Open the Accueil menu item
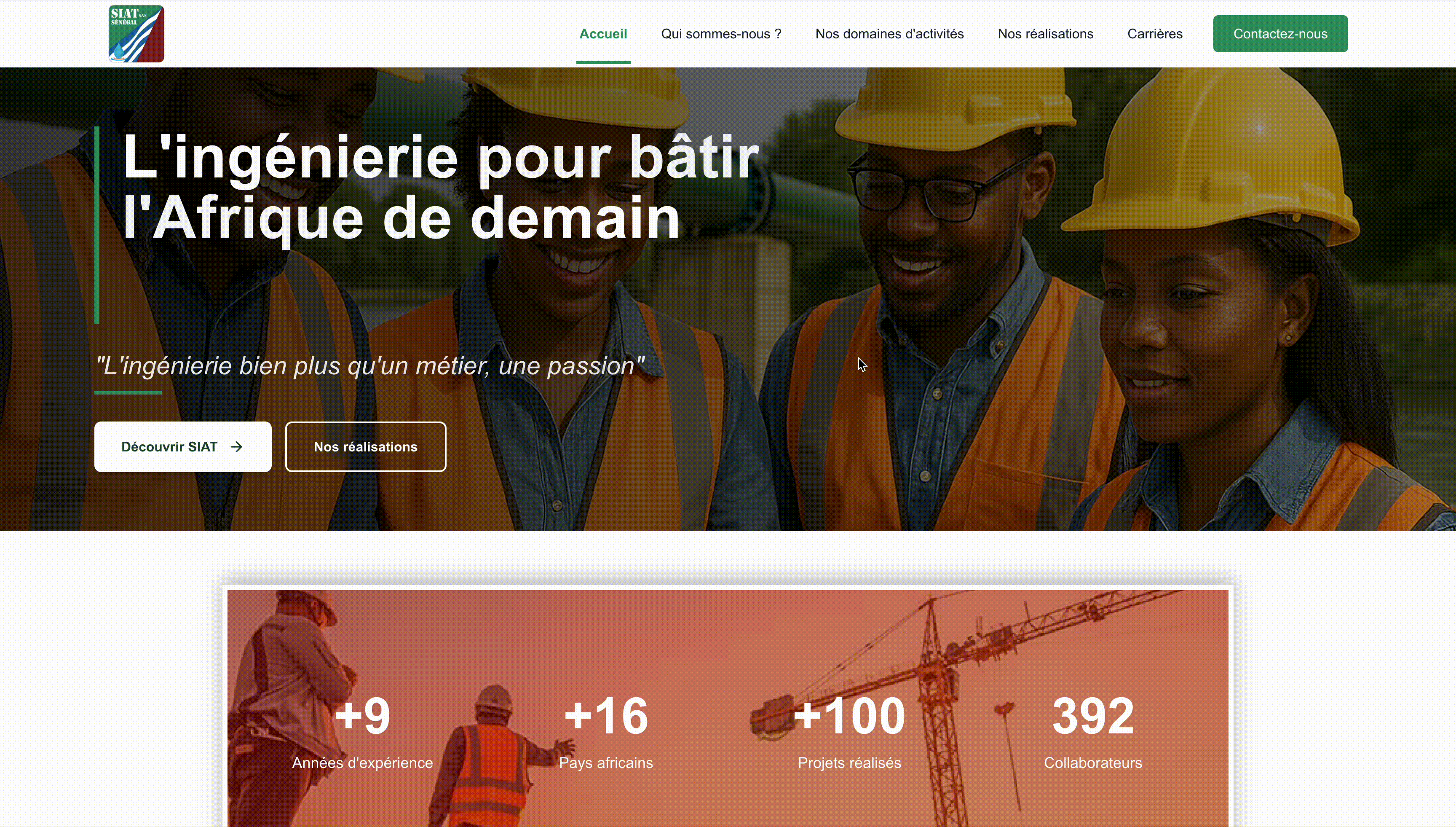This screenshot has height=827, width=1456. point(603,34)
